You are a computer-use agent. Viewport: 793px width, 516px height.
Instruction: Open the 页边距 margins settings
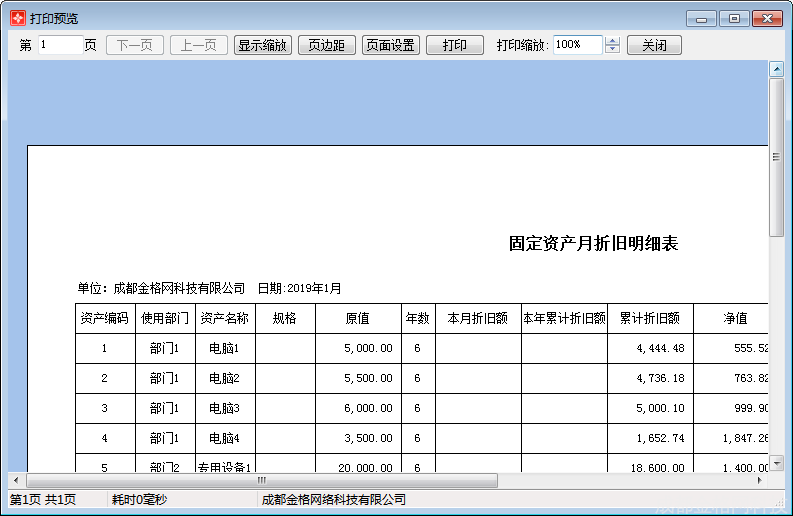326,45
